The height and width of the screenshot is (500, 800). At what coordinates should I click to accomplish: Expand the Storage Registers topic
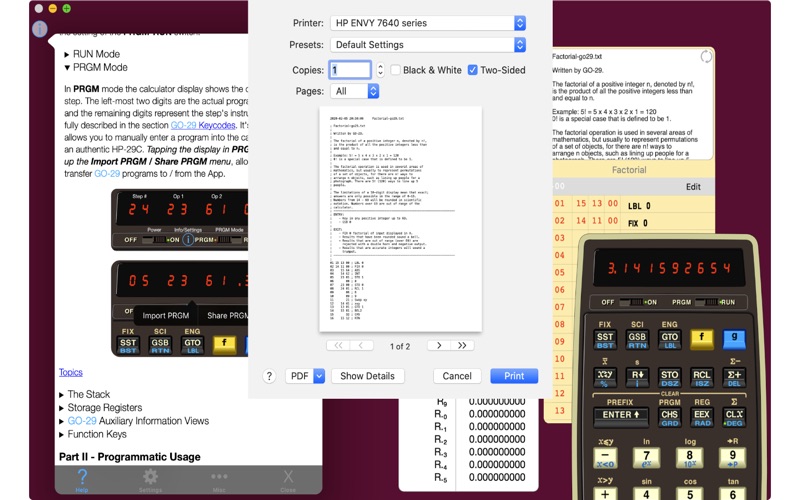click(100, 408)
